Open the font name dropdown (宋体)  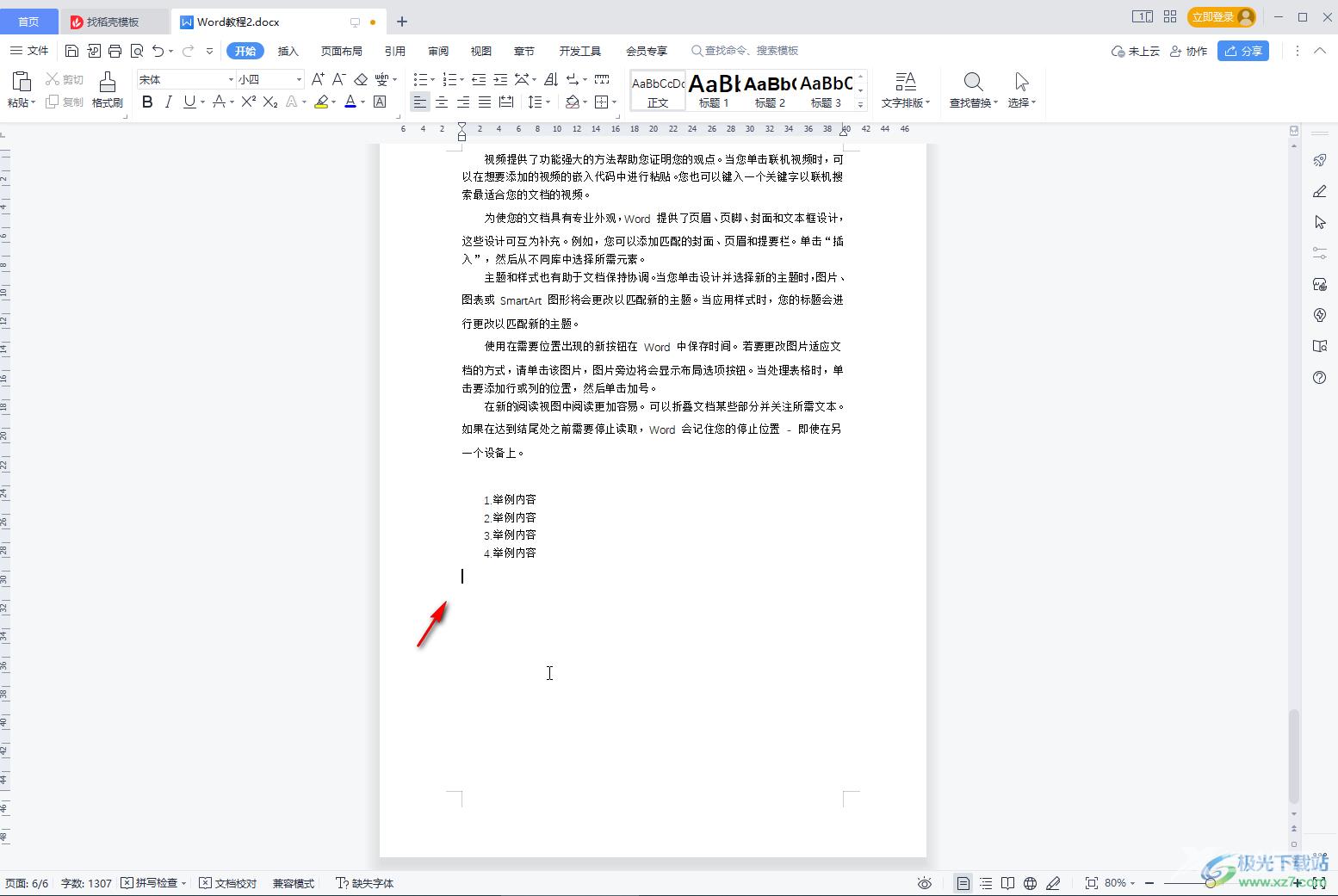pos(231,79)
